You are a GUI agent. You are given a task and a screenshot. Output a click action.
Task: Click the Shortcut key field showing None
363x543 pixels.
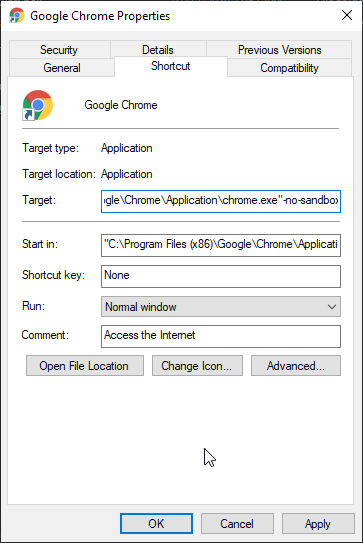click(221, 276)
